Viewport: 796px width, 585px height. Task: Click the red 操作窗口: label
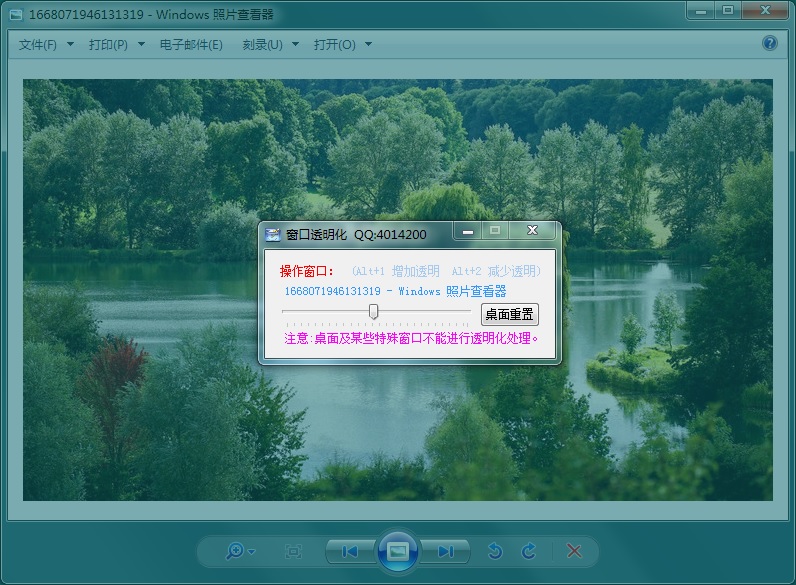click(x=306, y=271)
